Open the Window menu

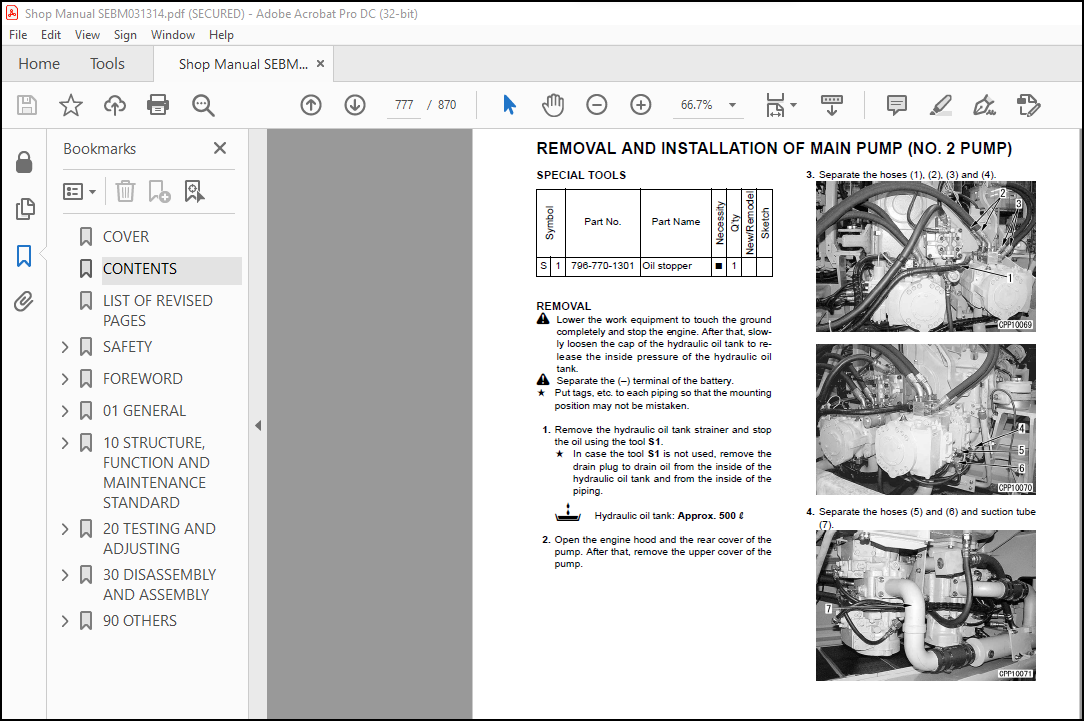pos(173,35)
